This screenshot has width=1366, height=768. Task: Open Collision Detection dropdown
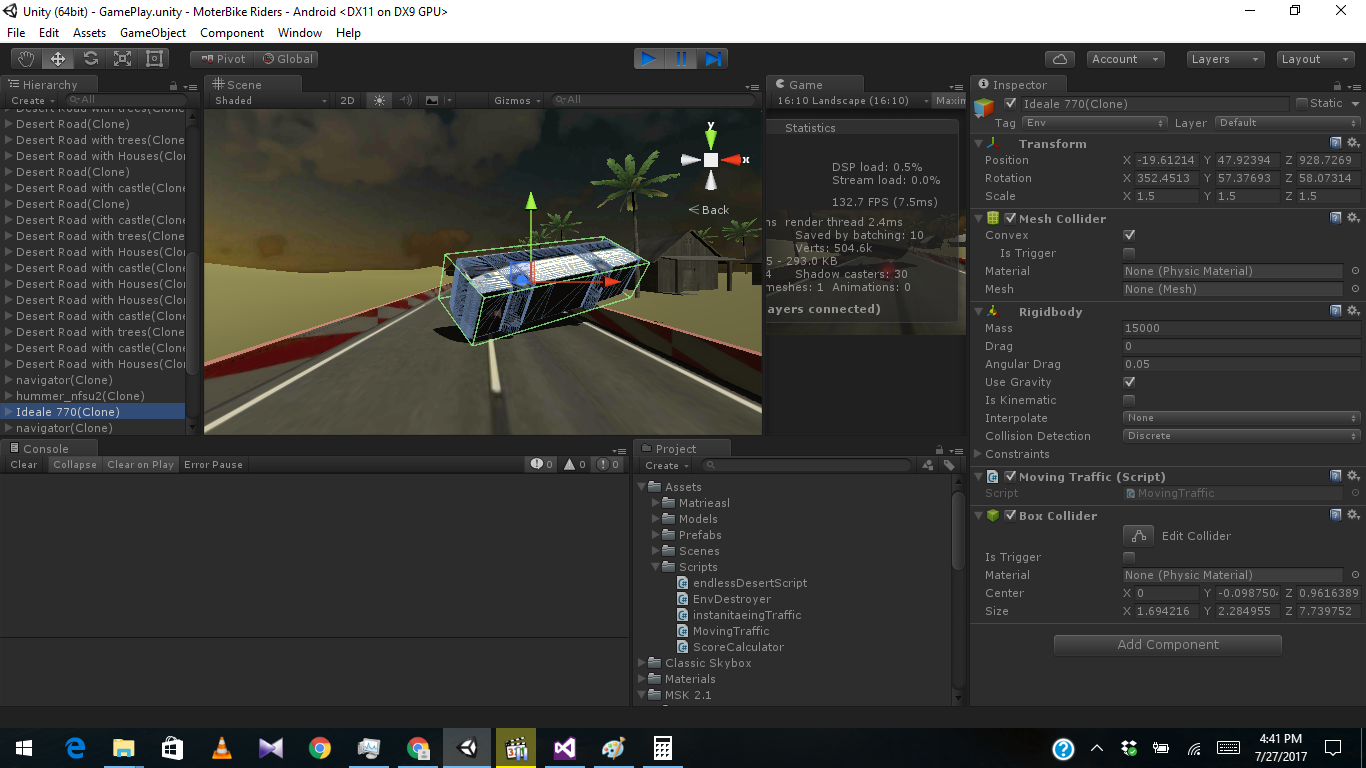[1242, 436]
